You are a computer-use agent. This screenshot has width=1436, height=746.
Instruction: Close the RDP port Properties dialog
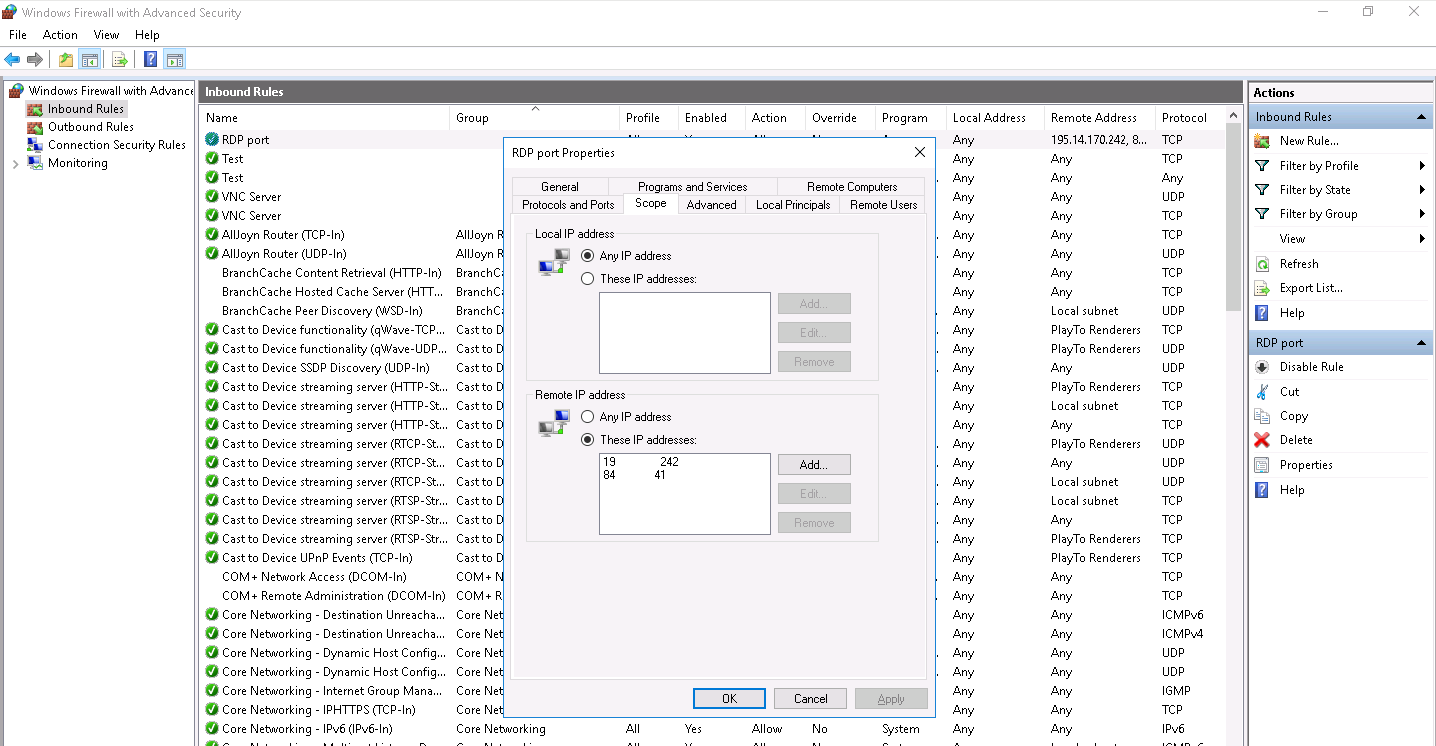[x=920, y=153]
